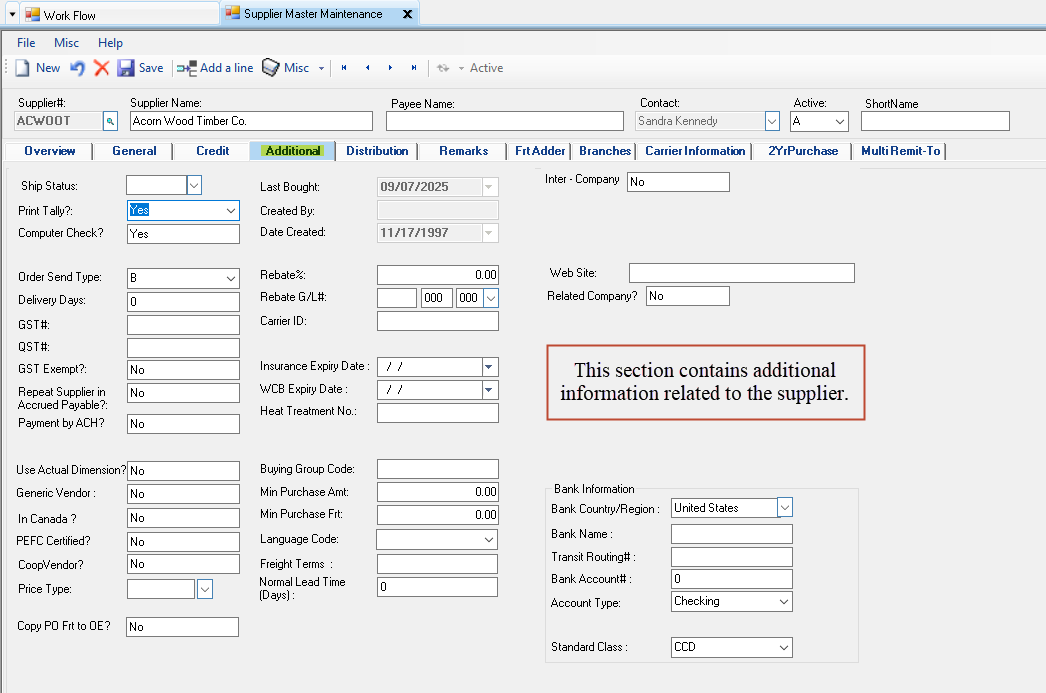Expand the Bank Country/Region dropdown
The image size is (1046, 693).
point(785,508)
